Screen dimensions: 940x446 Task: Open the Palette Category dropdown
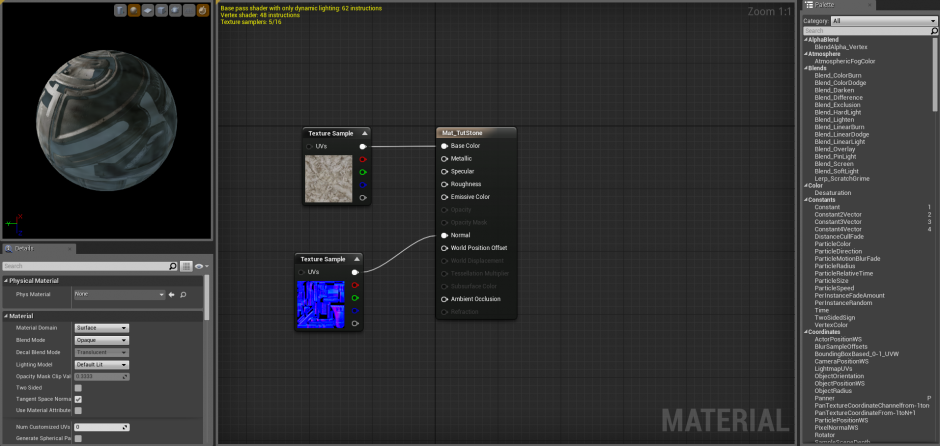884,21
